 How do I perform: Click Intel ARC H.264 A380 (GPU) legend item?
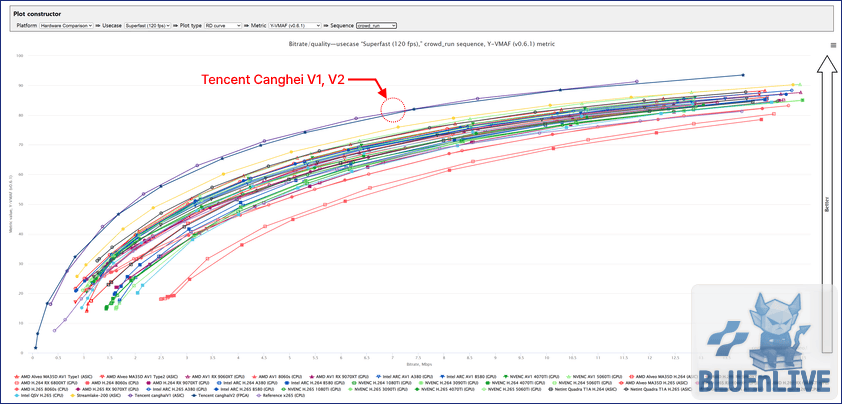(247, 383)
